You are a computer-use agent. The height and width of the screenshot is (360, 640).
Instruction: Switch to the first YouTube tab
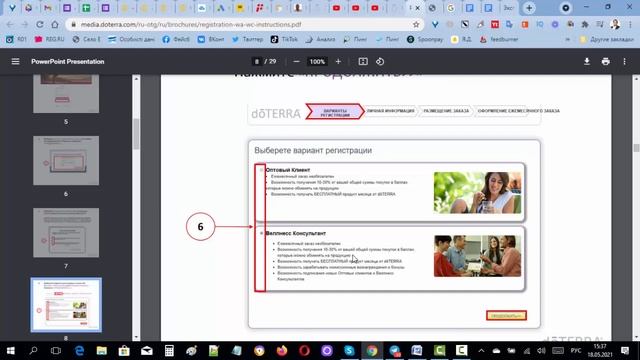tap(336, 8)
